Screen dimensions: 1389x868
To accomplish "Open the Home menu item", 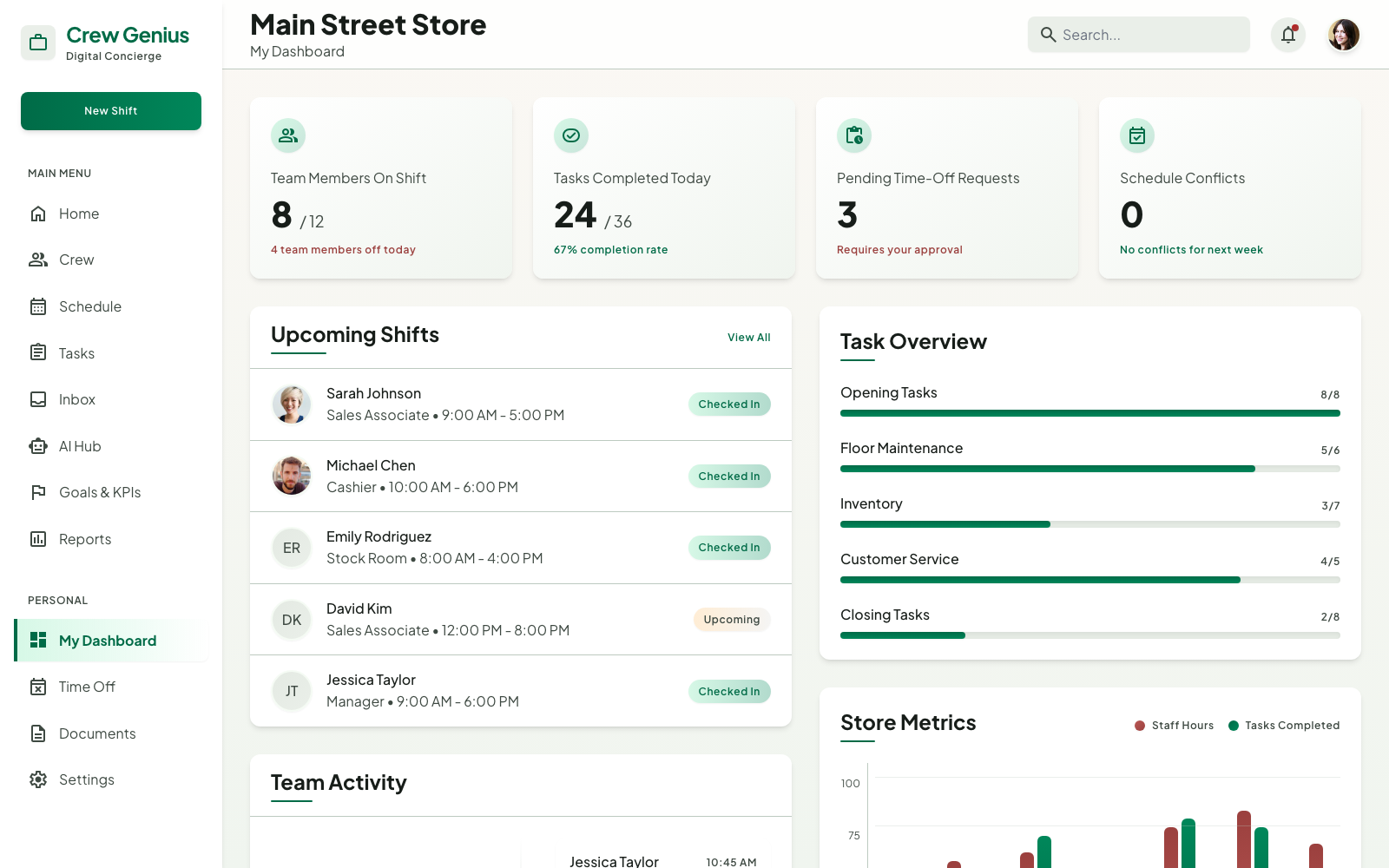I will 111,214.
